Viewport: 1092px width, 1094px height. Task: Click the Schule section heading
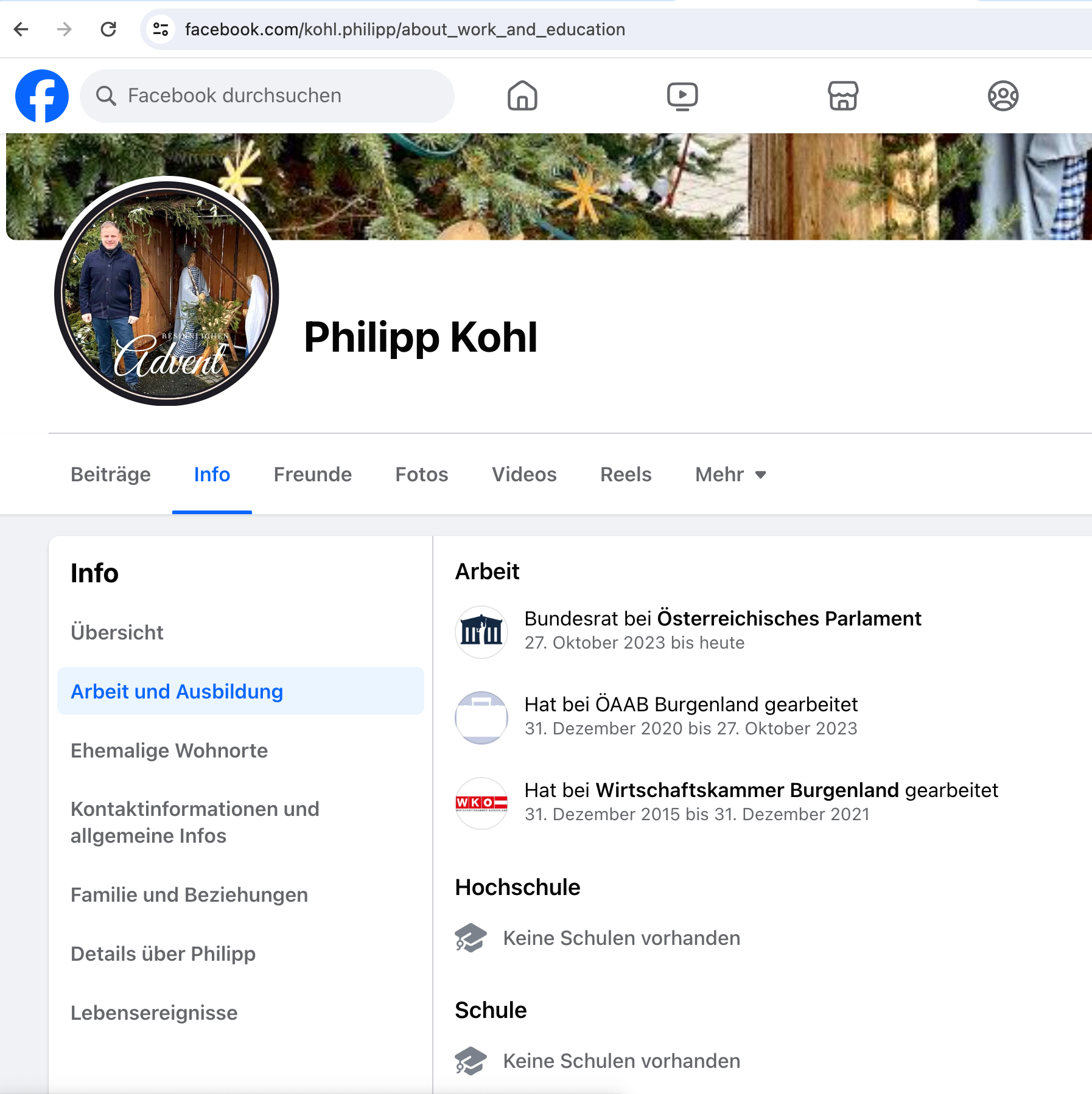point(491,1010)
